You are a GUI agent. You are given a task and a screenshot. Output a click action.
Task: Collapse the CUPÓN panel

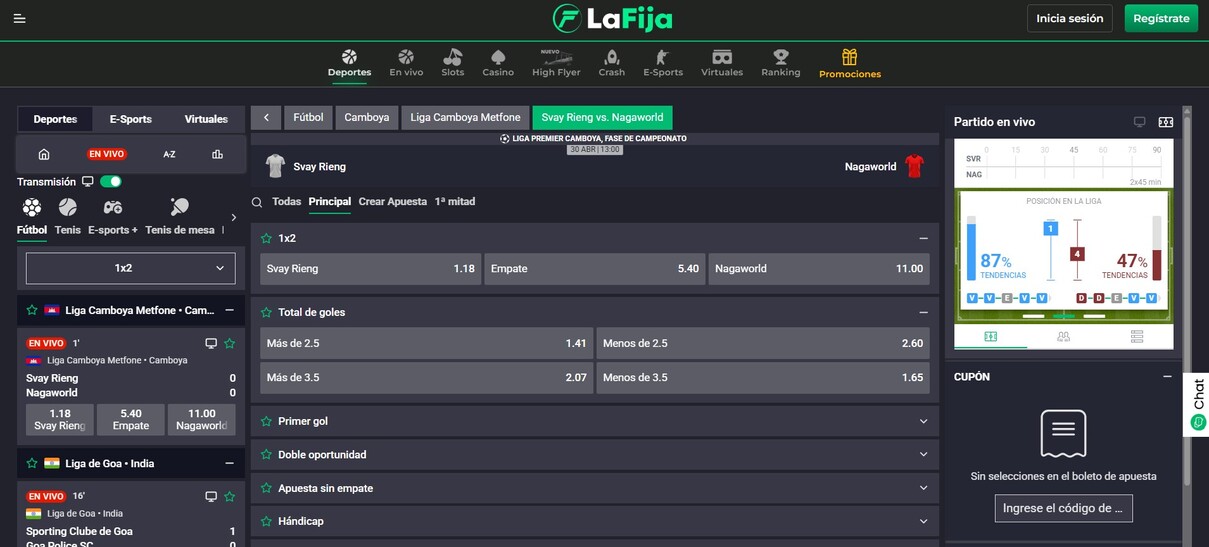tap(1167, 377)
